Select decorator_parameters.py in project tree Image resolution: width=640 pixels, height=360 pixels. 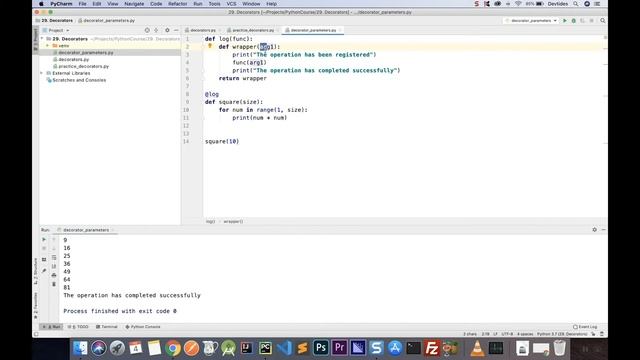pos(86,53)
